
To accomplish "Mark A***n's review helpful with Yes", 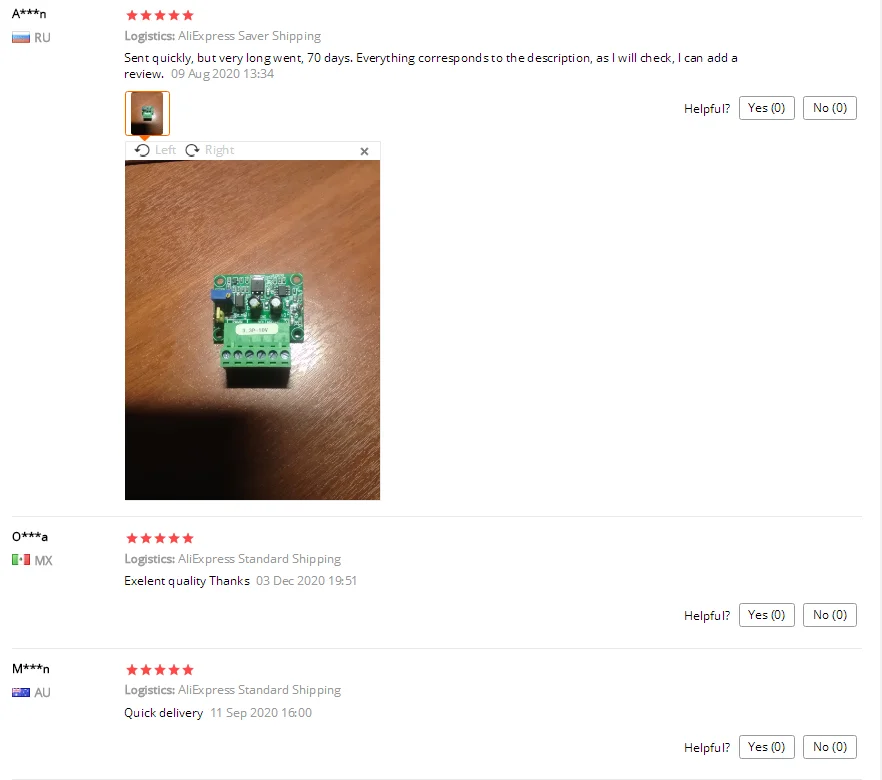I will pyautogui.click(x=767, y=108).
